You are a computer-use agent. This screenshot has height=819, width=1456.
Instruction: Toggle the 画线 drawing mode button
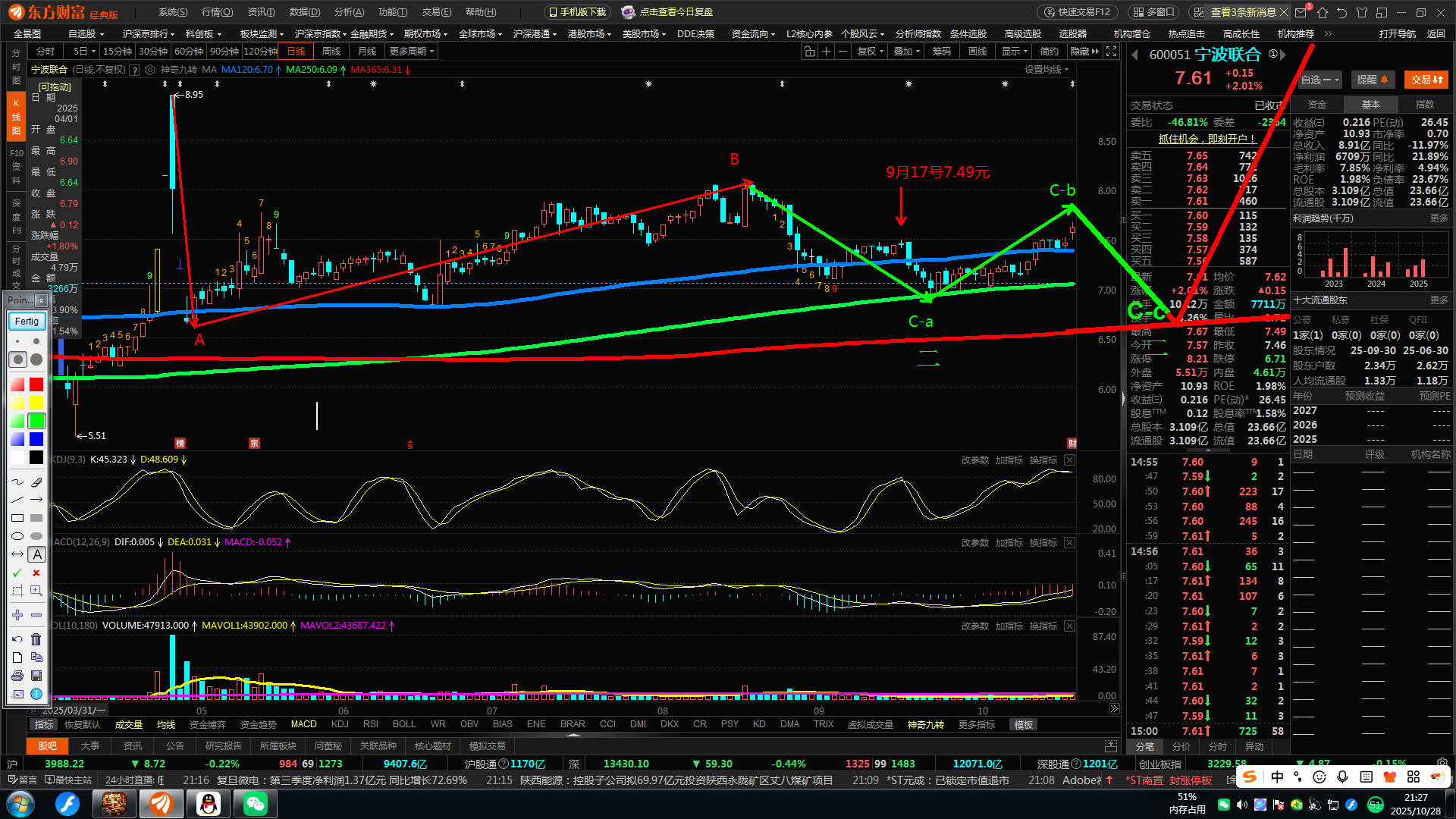coord(977,52)
